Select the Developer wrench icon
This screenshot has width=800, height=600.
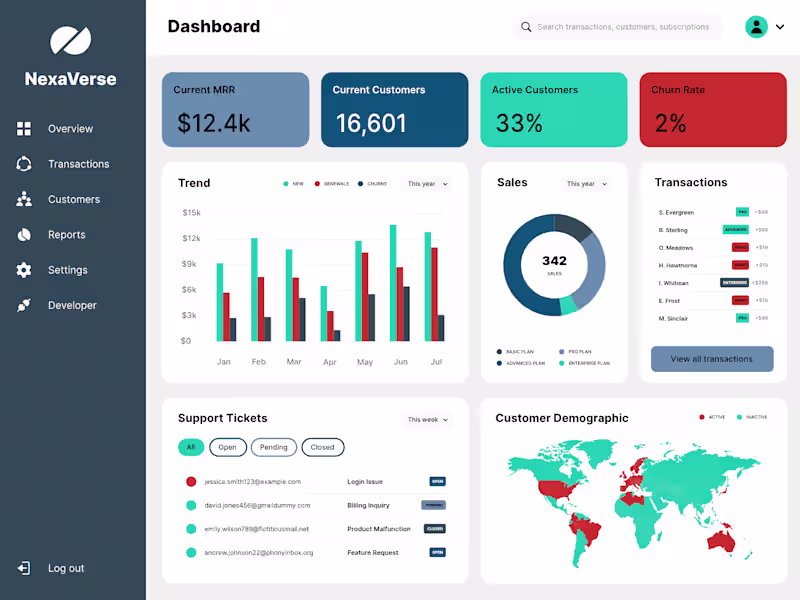click(22, 305)
